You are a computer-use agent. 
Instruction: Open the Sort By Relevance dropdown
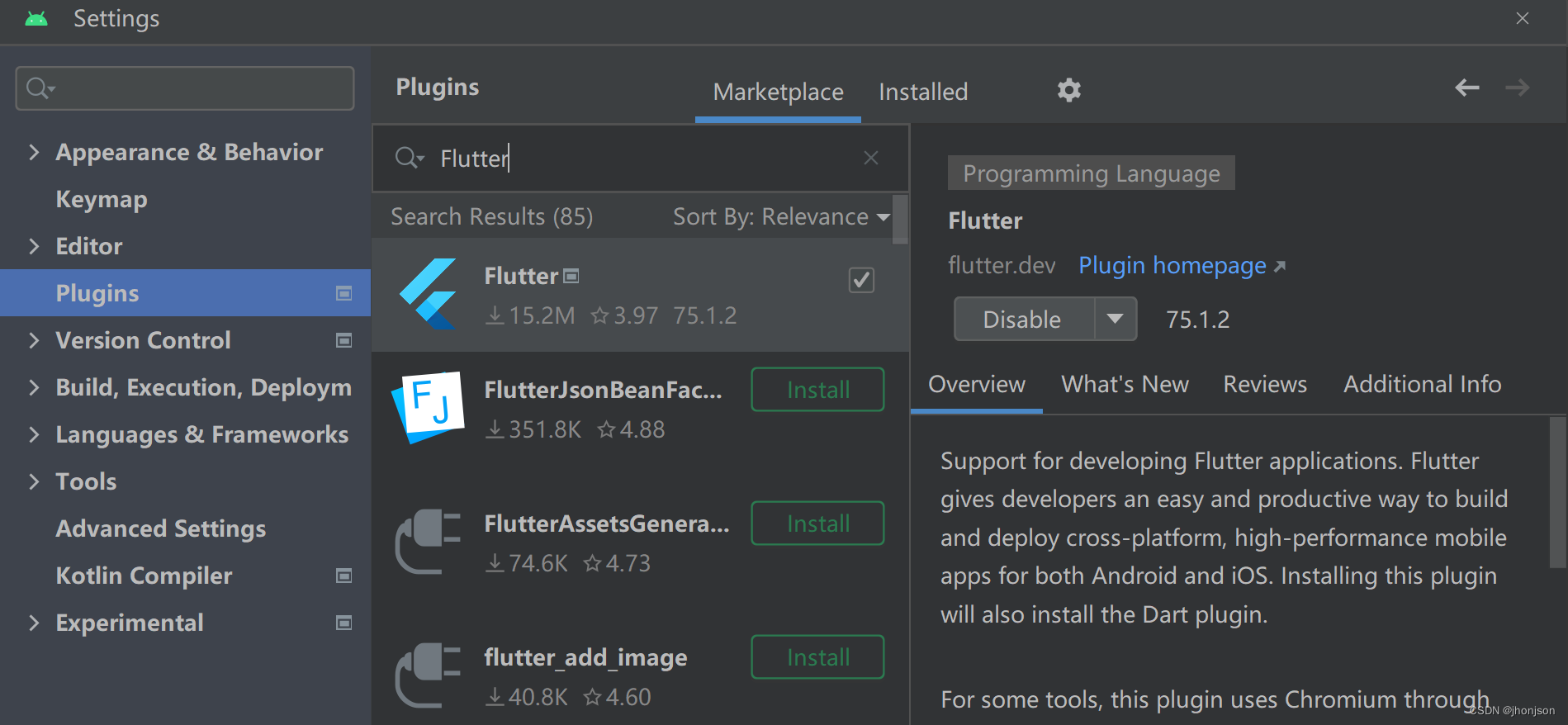[x=781, y=216]
